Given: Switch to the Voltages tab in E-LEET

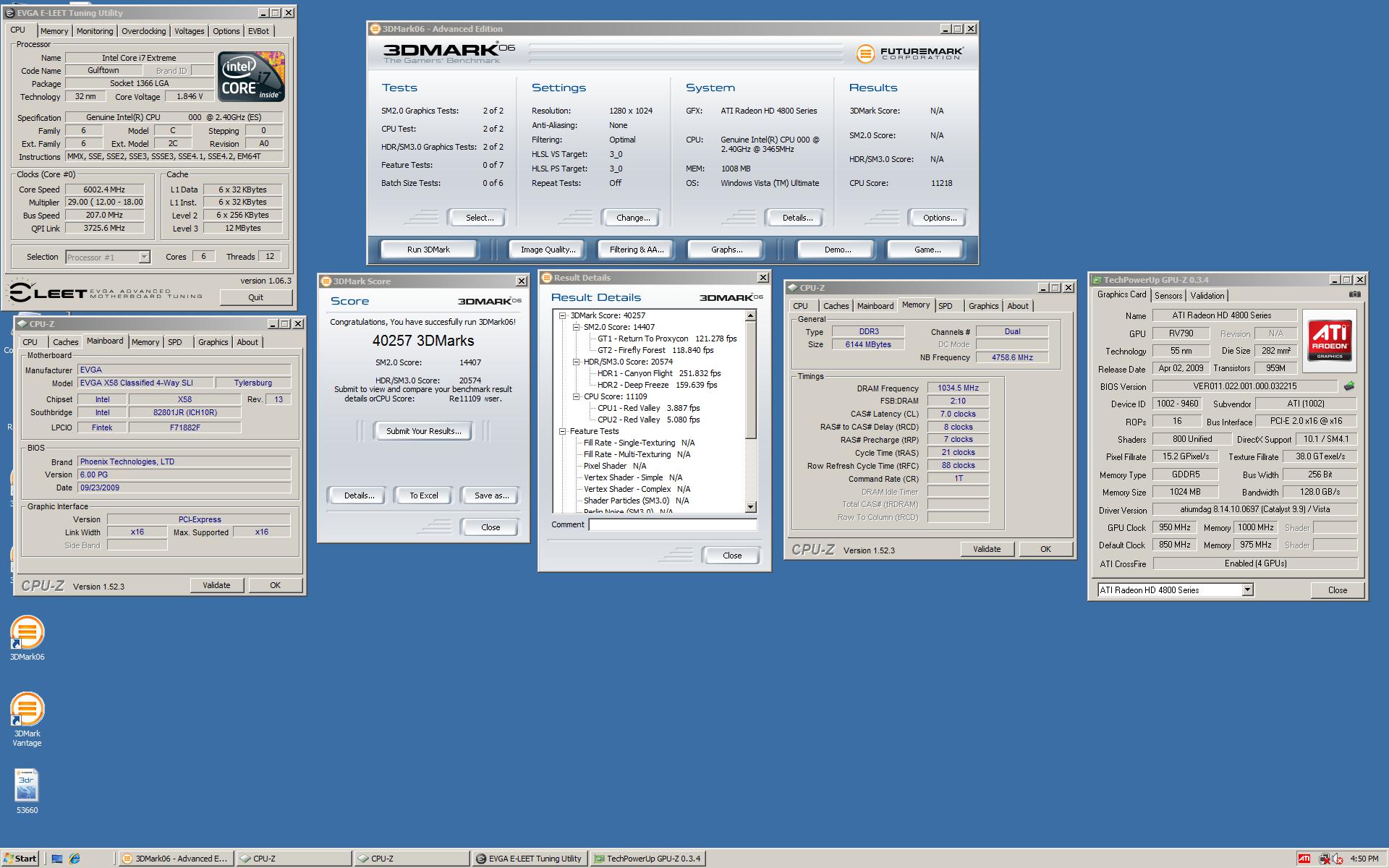Looking at the screenshot, I should click(190, 31).
